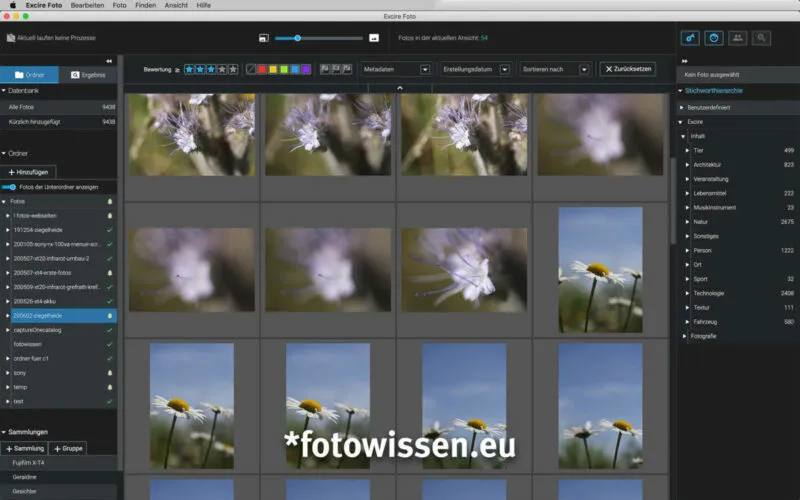Adjust the thumbnail size slider
The image size is (800, 500).
pos(297,38)
